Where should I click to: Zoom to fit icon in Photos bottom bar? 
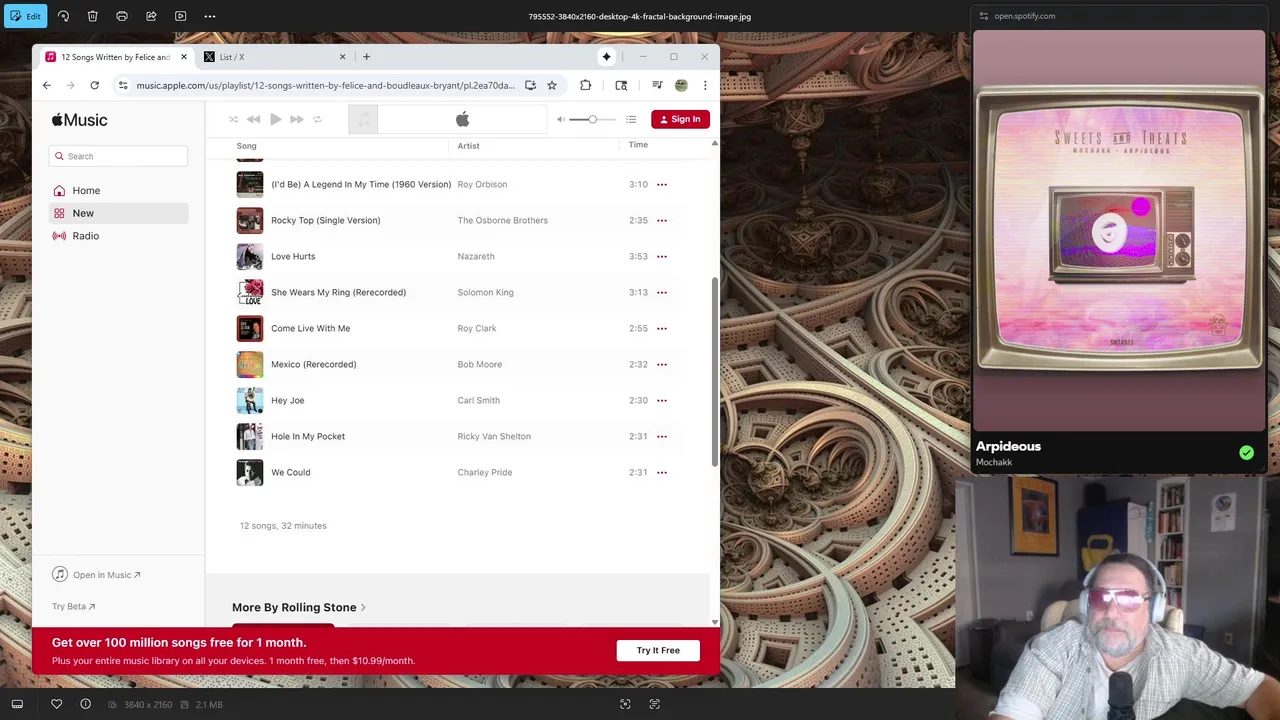[625, 704]
